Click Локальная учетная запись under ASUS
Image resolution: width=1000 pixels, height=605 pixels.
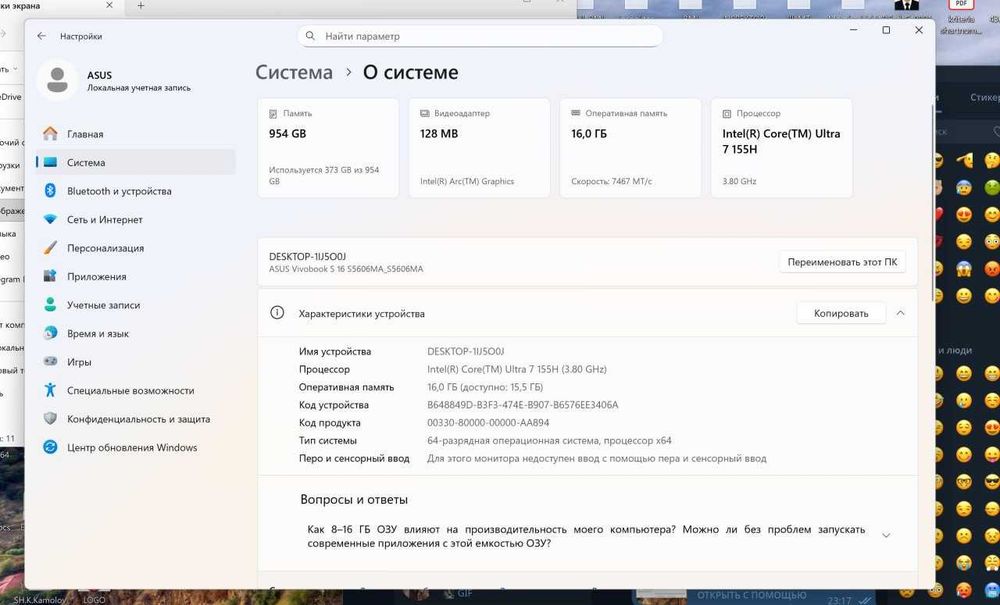[138, 88]
